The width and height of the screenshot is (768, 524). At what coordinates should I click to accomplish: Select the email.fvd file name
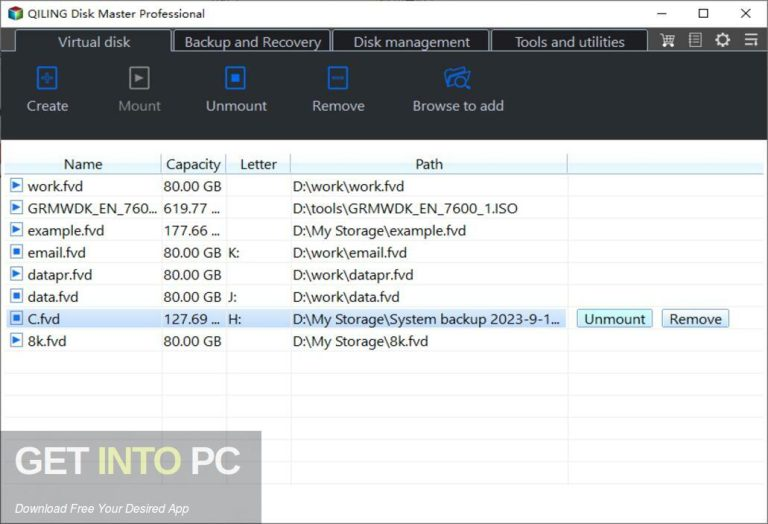[x=56, y=253]
